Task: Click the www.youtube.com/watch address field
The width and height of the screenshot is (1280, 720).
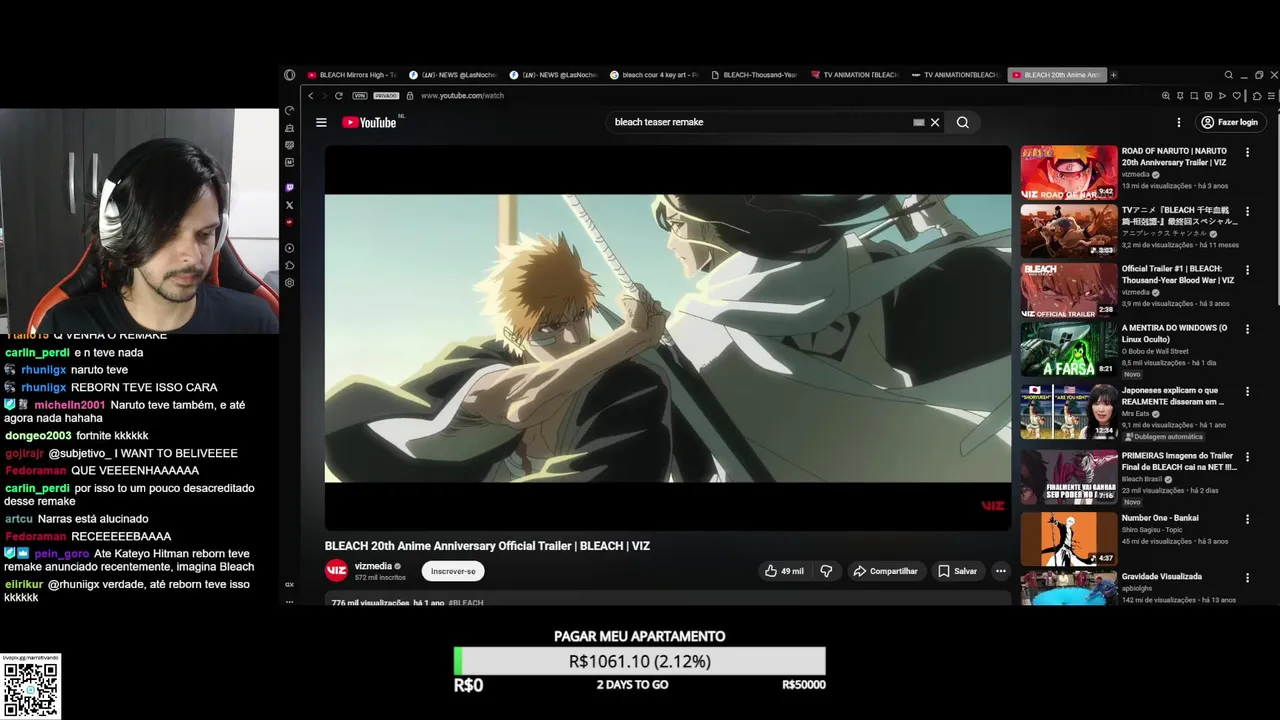Action: (462, 96)
